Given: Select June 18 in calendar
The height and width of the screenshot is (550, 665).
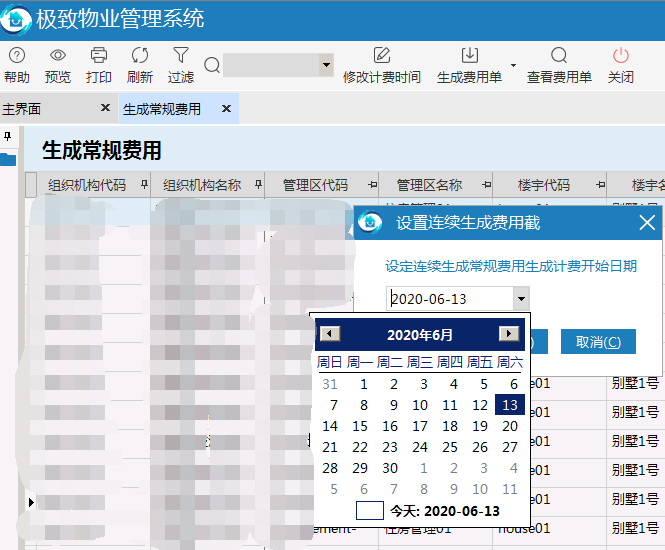Looking at the screenshot, I should [x=450, y=426].
